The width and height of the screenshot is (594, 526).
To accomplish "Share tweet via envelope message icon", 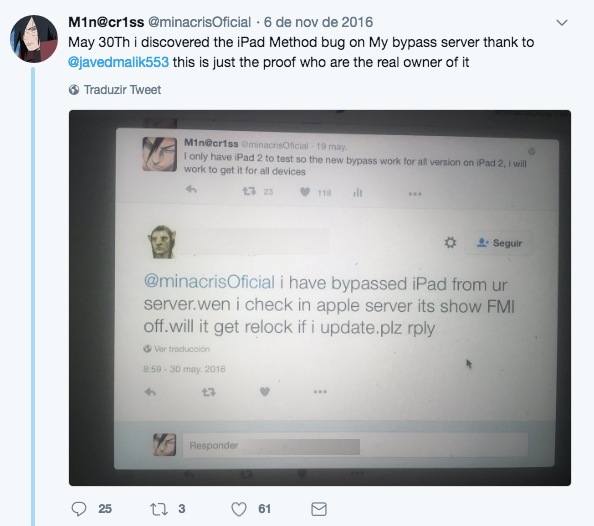I will tap(319, 509).
